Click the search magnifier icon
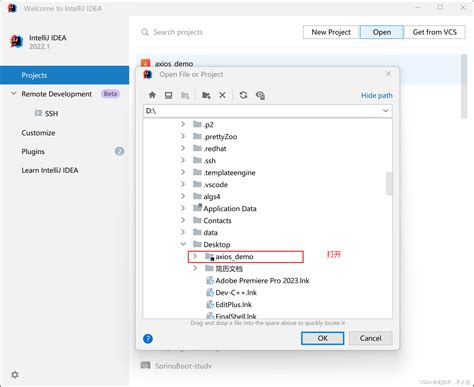The width and height of the screenshot is (474, 387). 145,32
